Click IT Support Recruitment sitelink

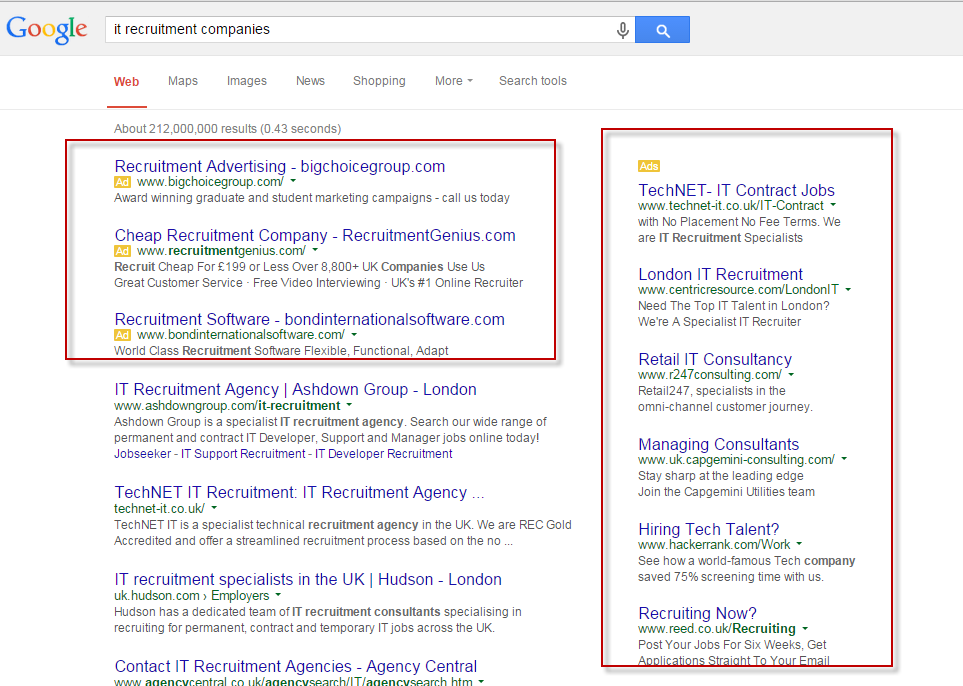243,454
